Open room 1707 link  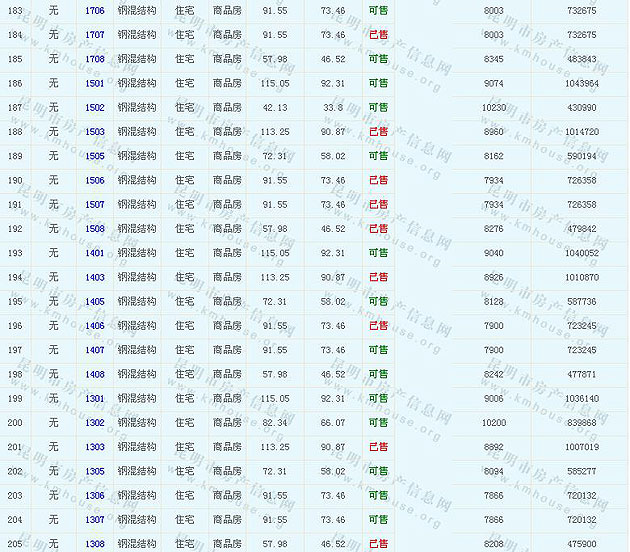95,35
